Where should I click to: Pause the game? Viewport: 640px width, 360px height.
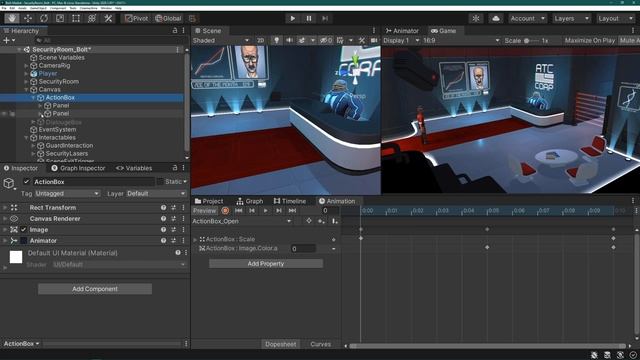(x=309, y=18)
